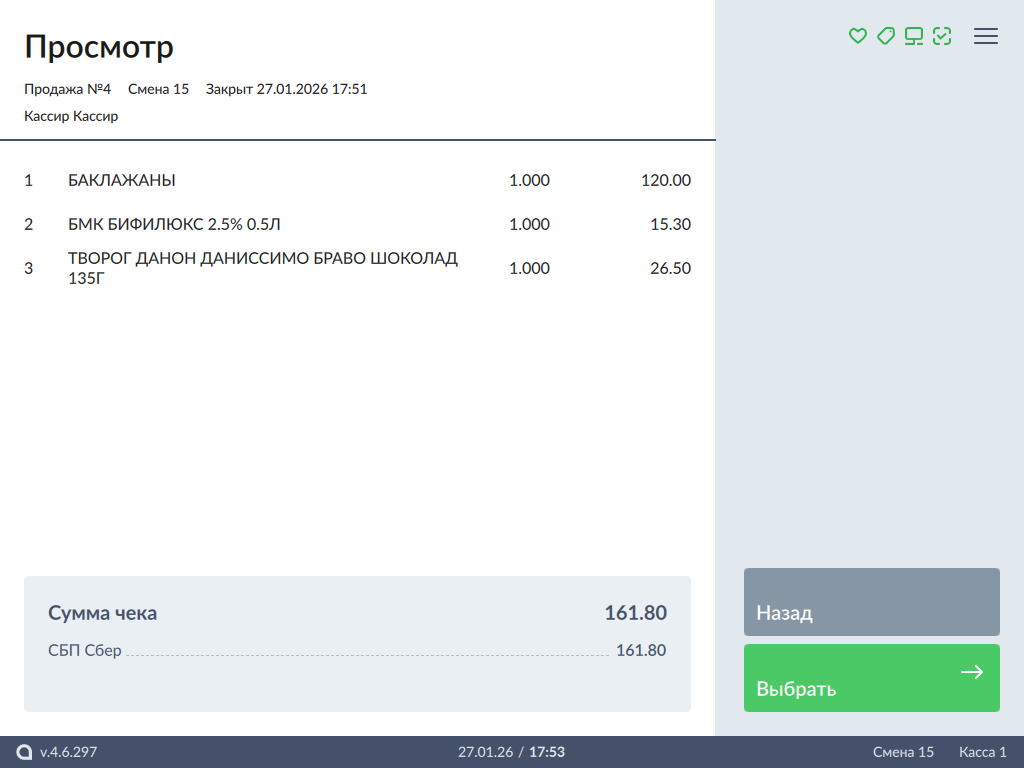Open the hamburger menu

click(x=986, y=36)
